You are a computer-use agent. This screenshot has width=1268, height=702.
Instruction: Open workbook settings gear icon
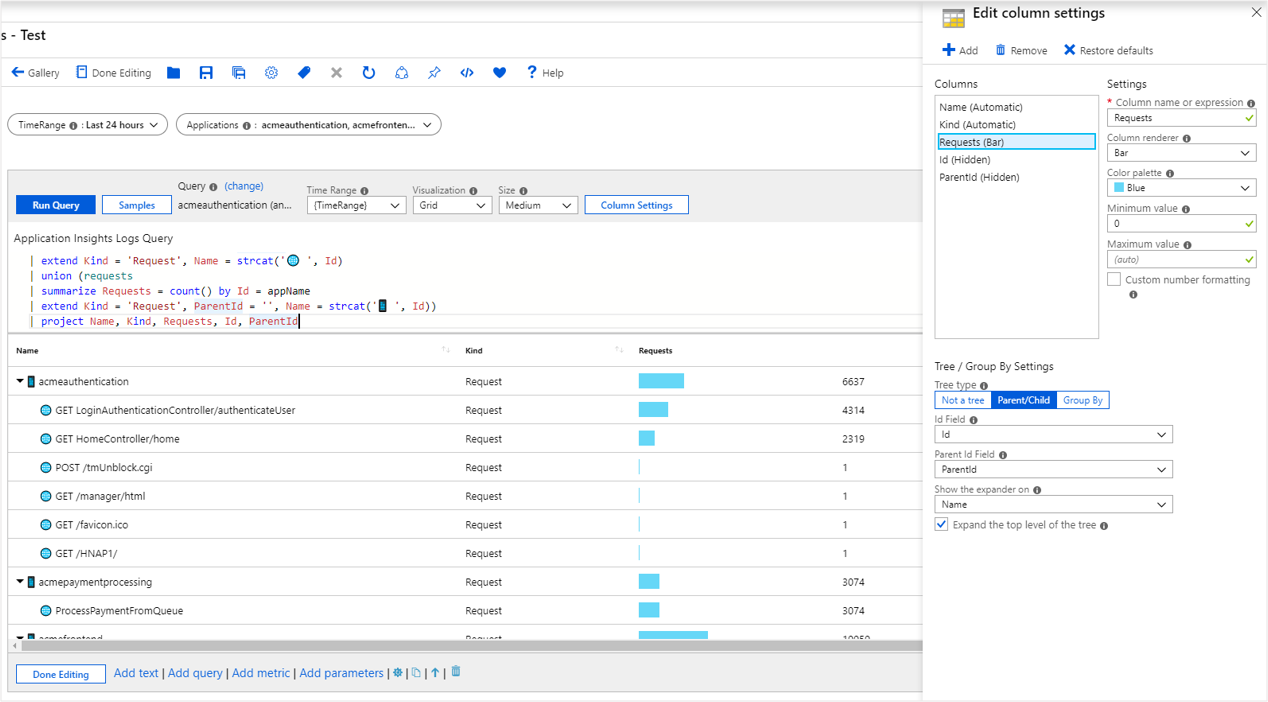(271, 73)
